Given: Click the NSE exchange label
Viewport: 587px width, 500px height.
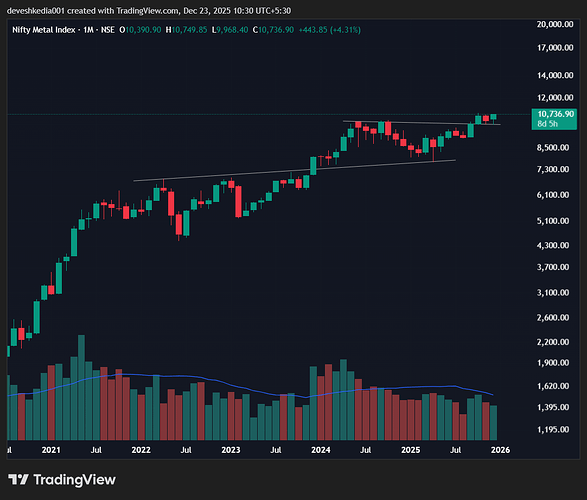Looking at the screenshot, I should (x=108, y=30).
